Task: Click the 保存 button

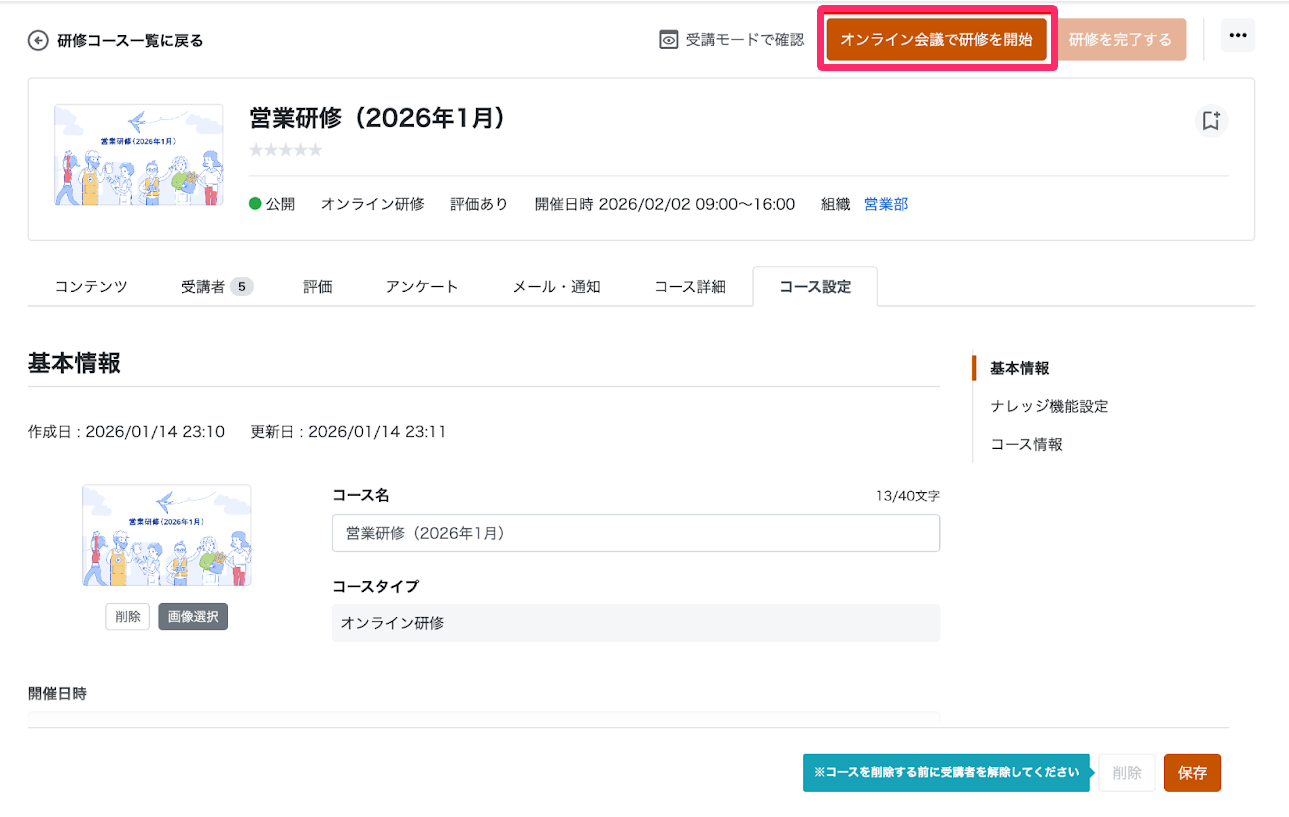Action: [1192, 773]
